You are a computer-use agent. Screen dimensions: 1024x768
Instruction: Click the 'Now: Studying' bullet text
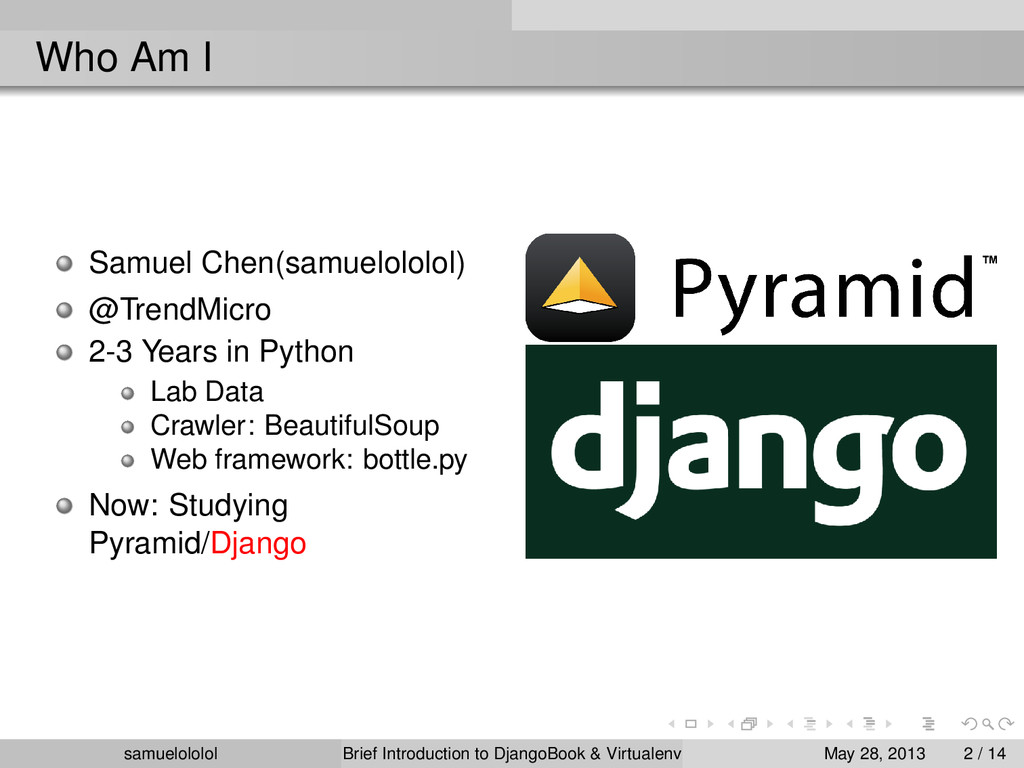point(188,506)
